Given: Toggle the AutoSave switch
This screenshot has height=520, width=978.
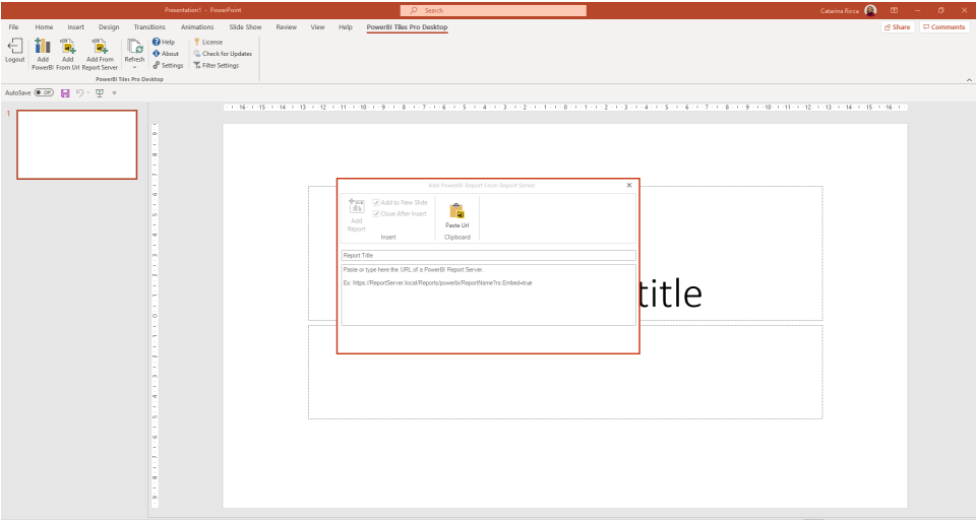Looking at the screenshot, I should (x=44, y=92).
